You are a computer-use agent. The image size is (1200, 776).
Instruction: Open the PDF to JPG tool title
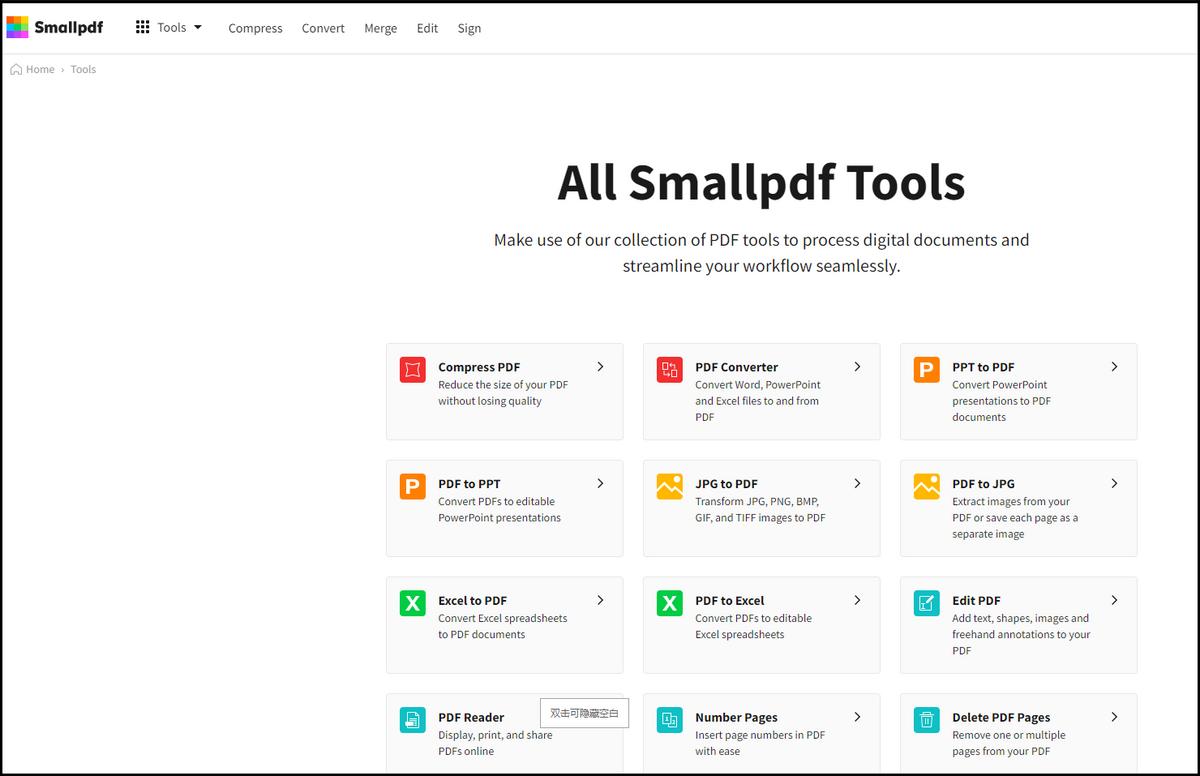(x=983, y=484)
